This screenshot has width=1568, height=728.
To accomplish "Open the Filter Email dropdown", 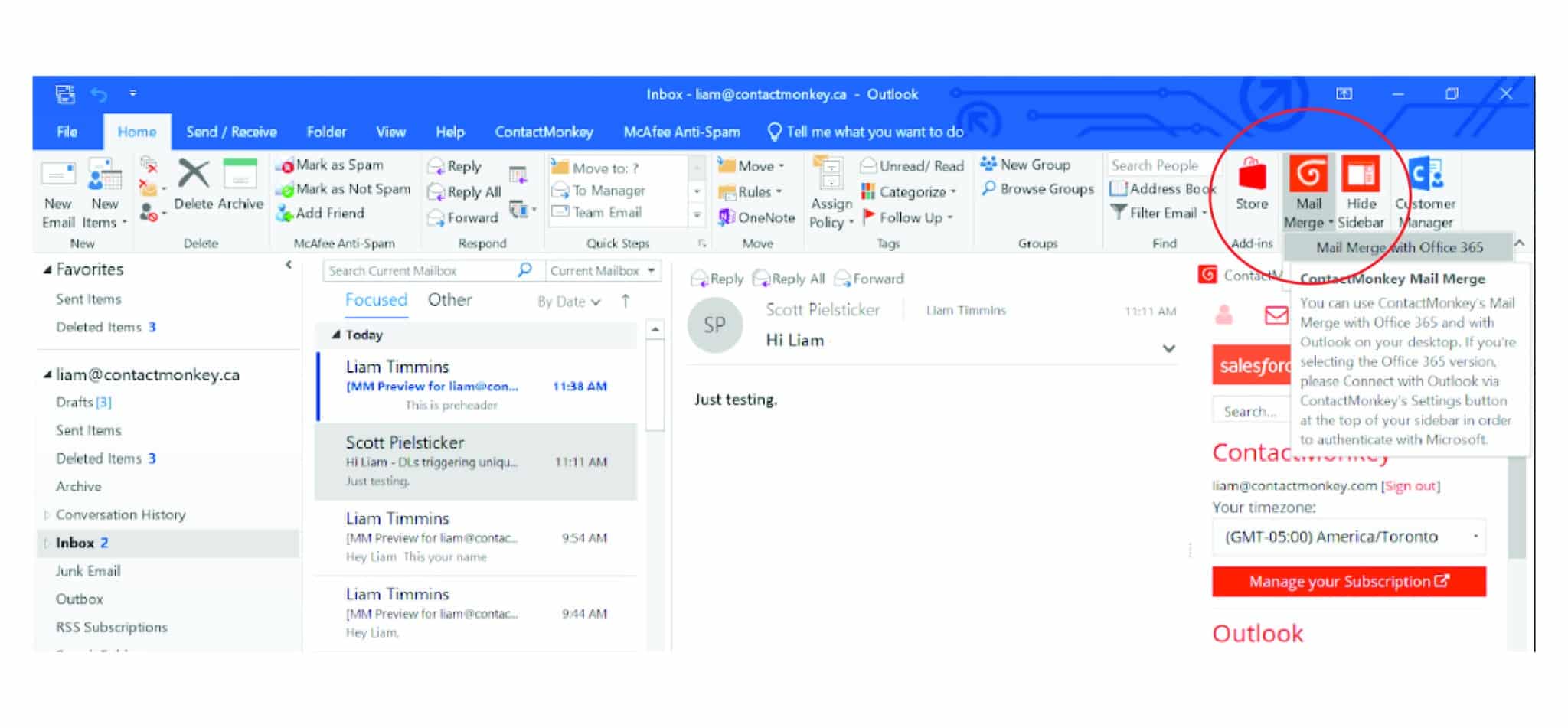I will tap(1159, 214).
